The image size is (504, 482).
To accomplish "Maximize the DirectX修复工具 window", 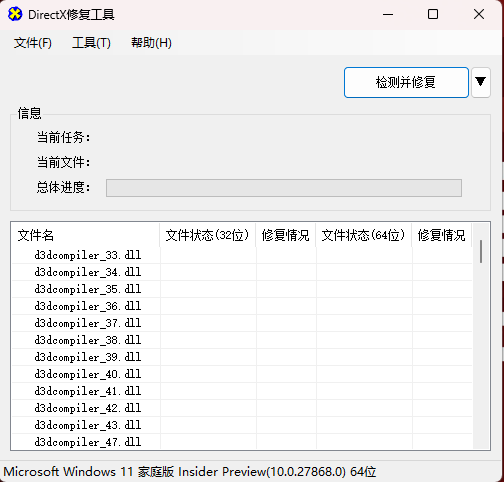I will click(x=433, y=14).
